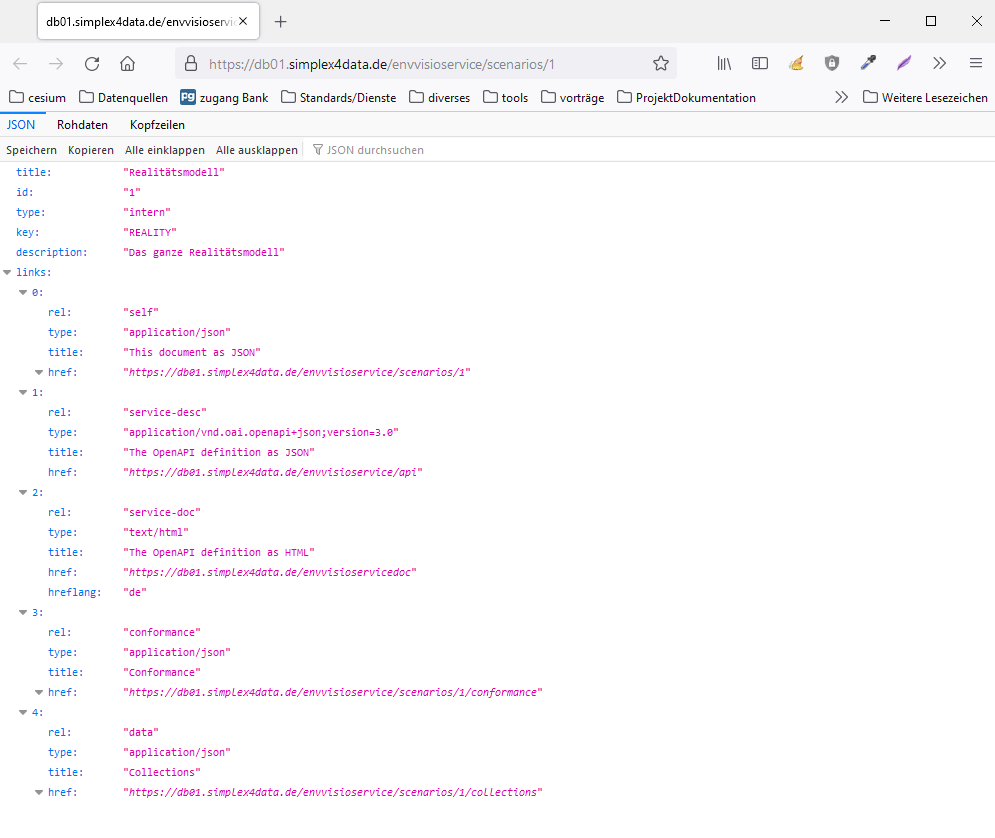
Task: Show more bookmarks toolbar overflow chevron
Action: (841, 98)
